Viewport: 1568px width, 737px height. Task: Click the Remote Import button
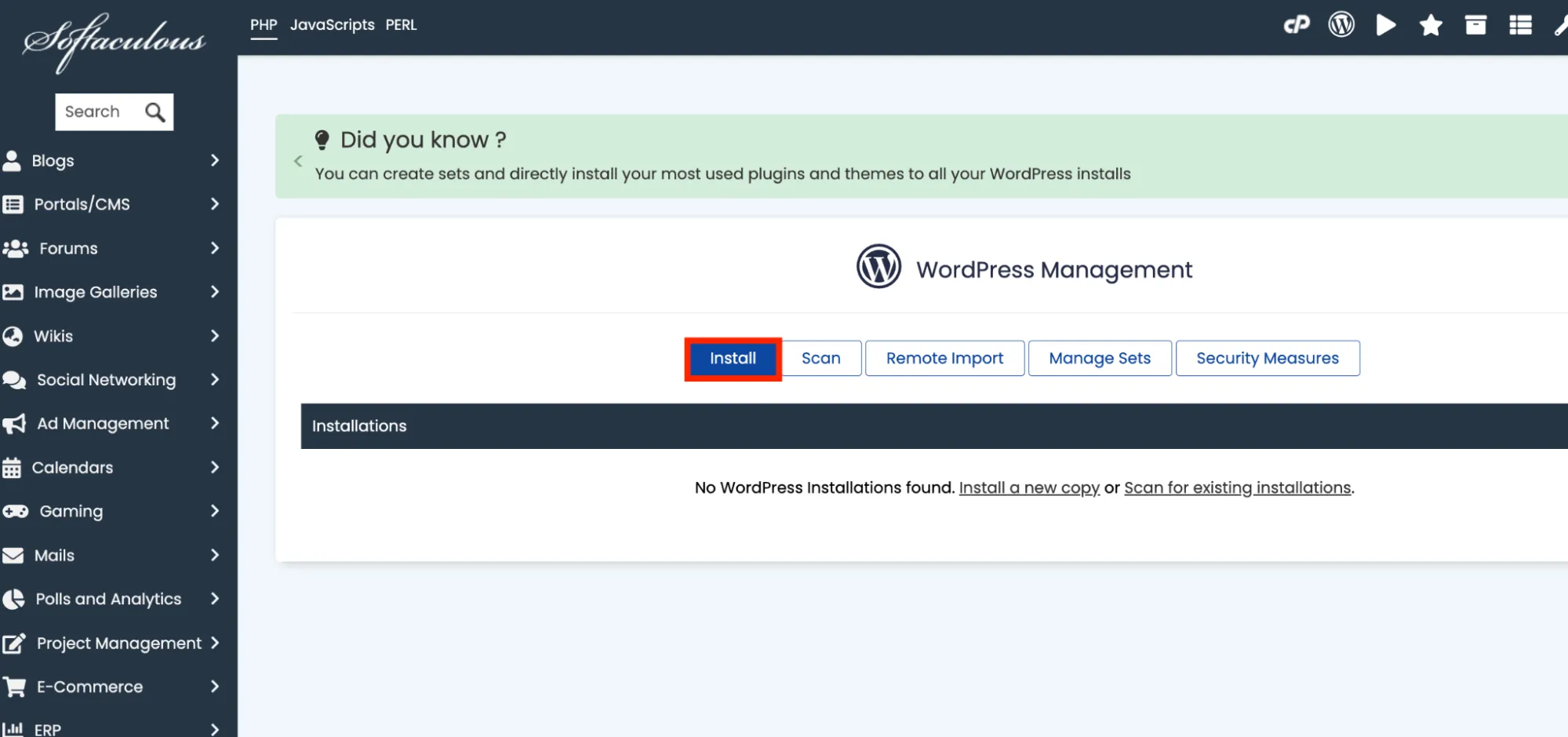click(944, 359)
